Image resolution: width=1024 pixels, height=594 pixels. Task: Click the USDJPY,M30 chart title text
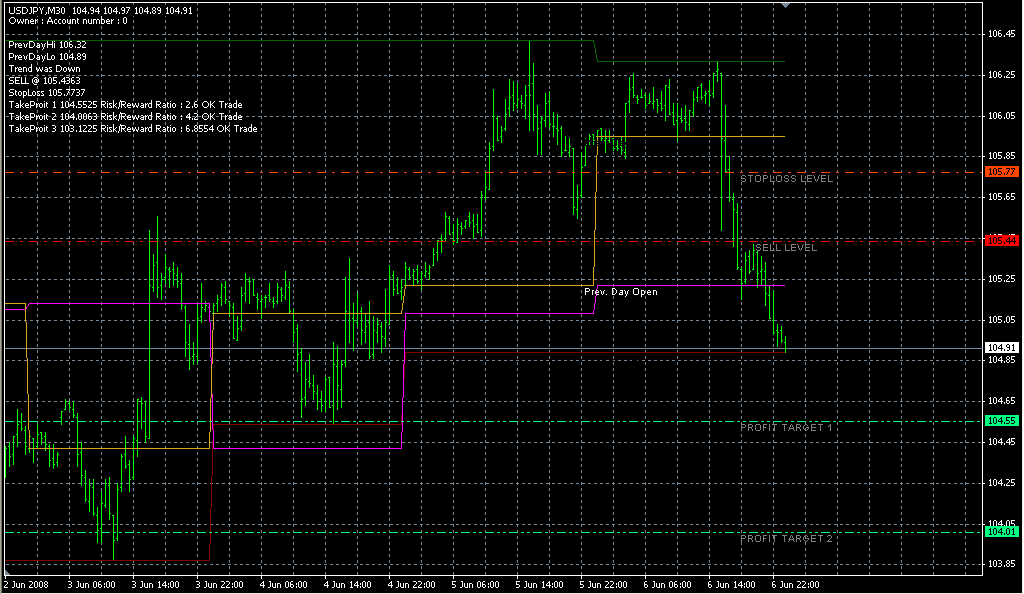click(x=37, y=10)
